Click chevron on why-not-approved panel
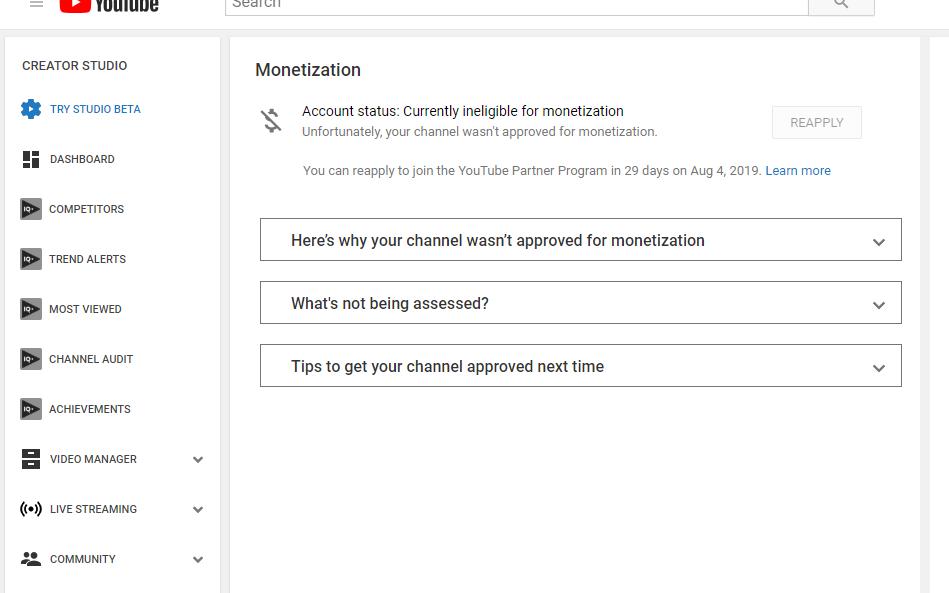Image resolution: width=949 pixels, height=593 pixels. (879, 242)
